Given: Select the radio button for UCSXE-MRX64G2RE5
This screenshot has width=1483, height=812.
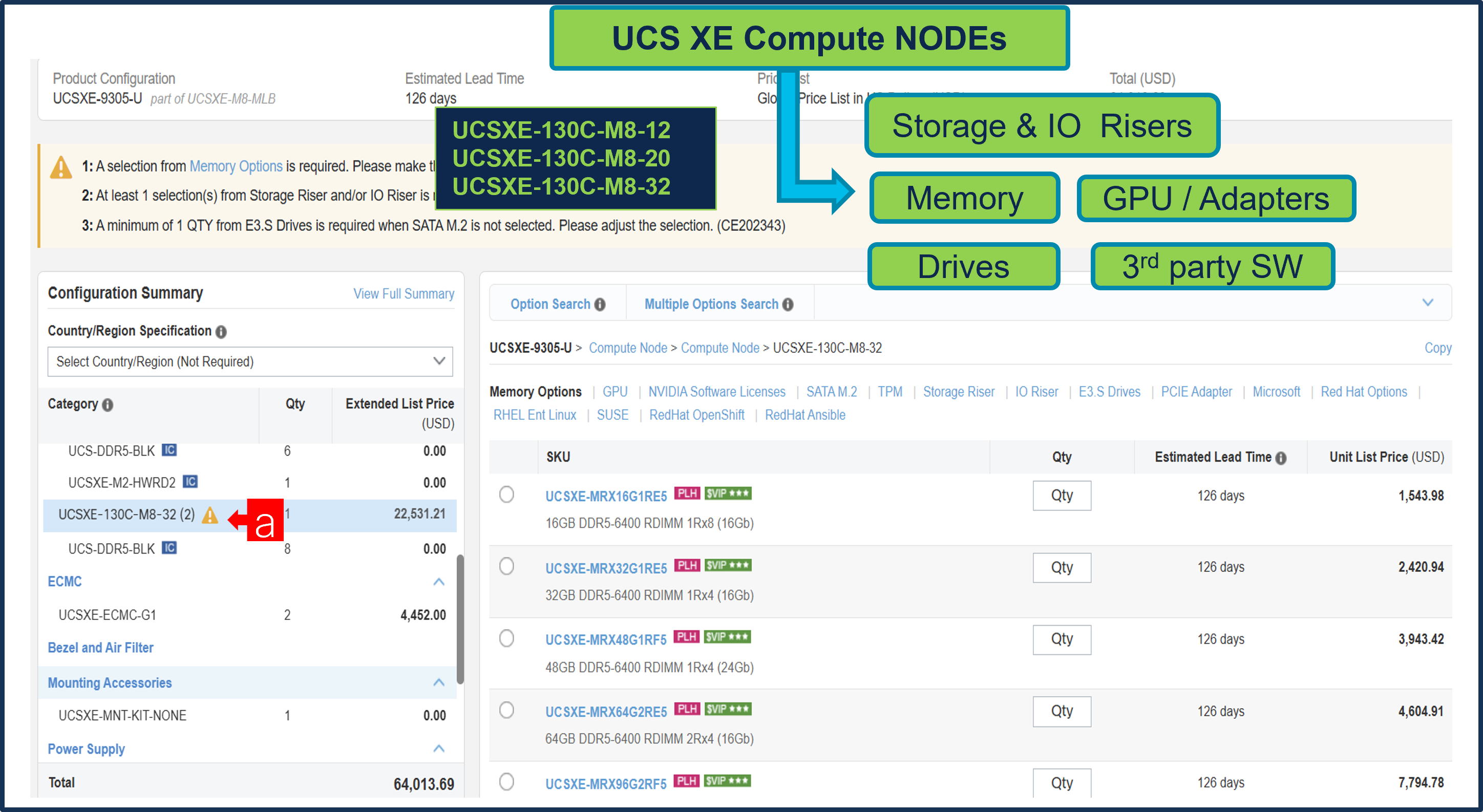Looking at the screenshot, I should pos(506,710).
